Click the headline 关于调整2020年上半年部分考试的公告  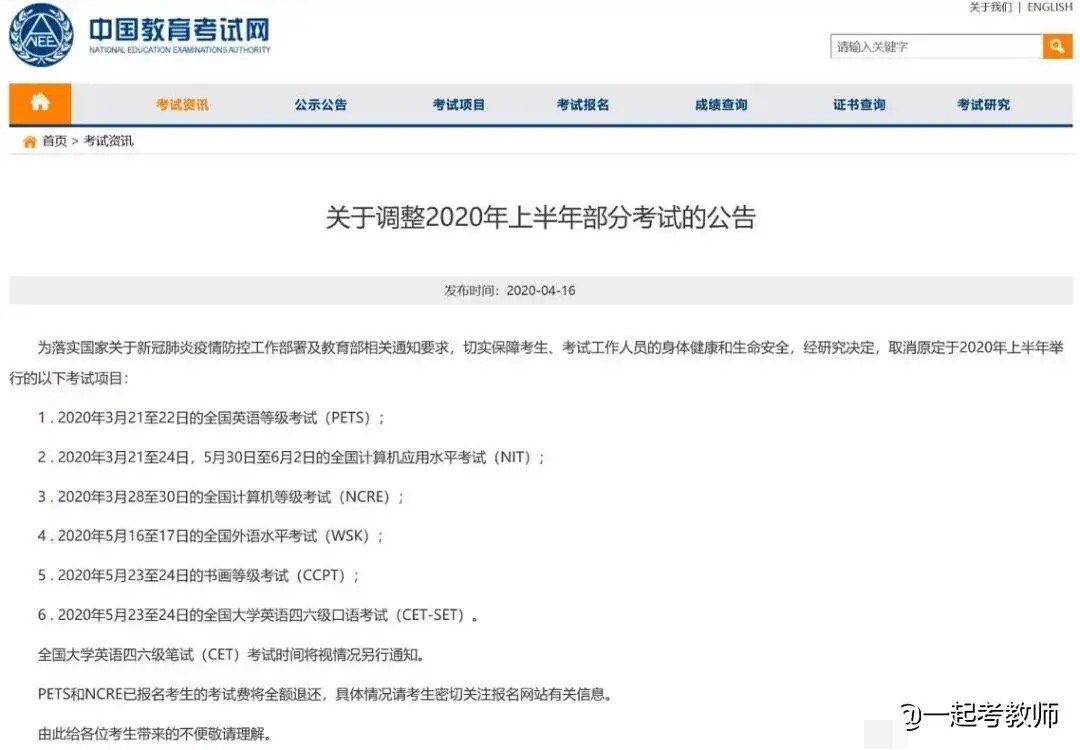pos(541,218)
